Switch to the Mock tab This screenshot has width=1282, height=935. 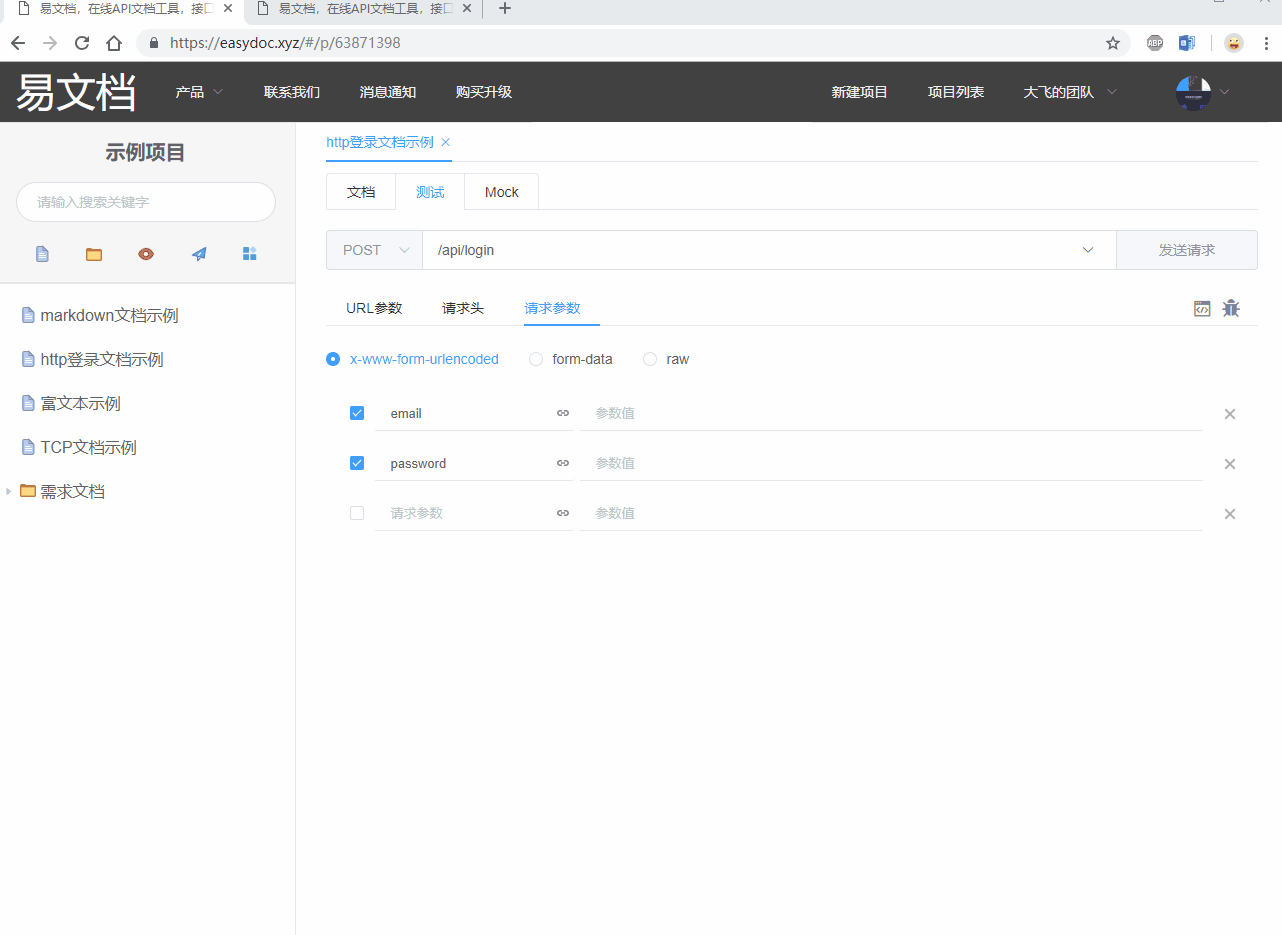click(x=502, y=192)
